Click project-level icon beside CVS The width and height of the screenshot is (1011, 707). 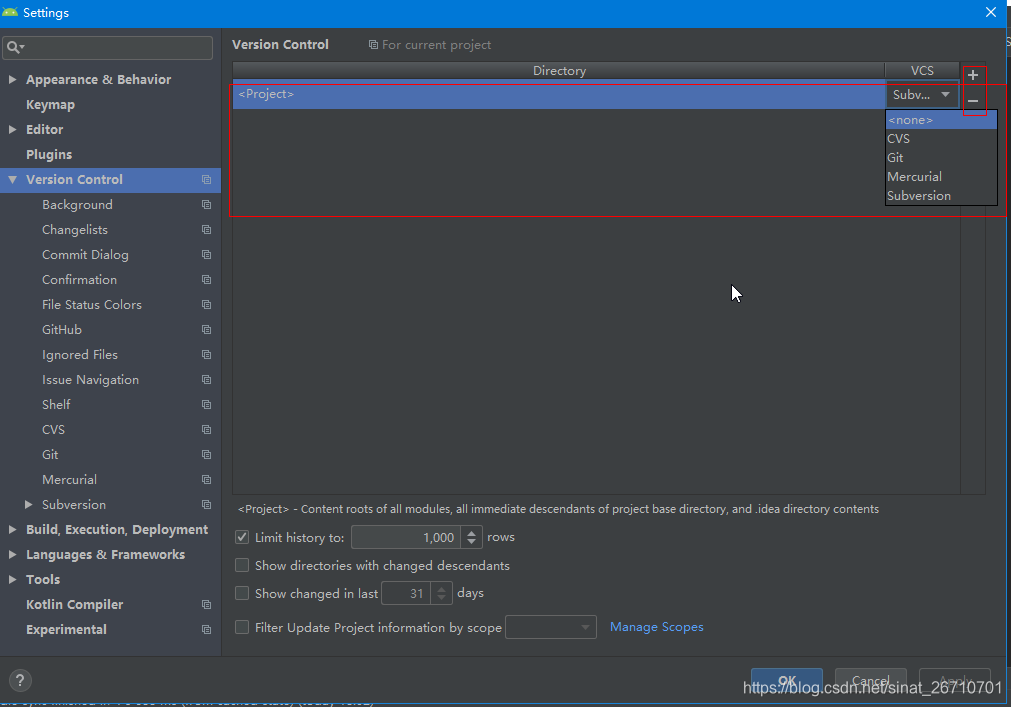pos(206,429)
